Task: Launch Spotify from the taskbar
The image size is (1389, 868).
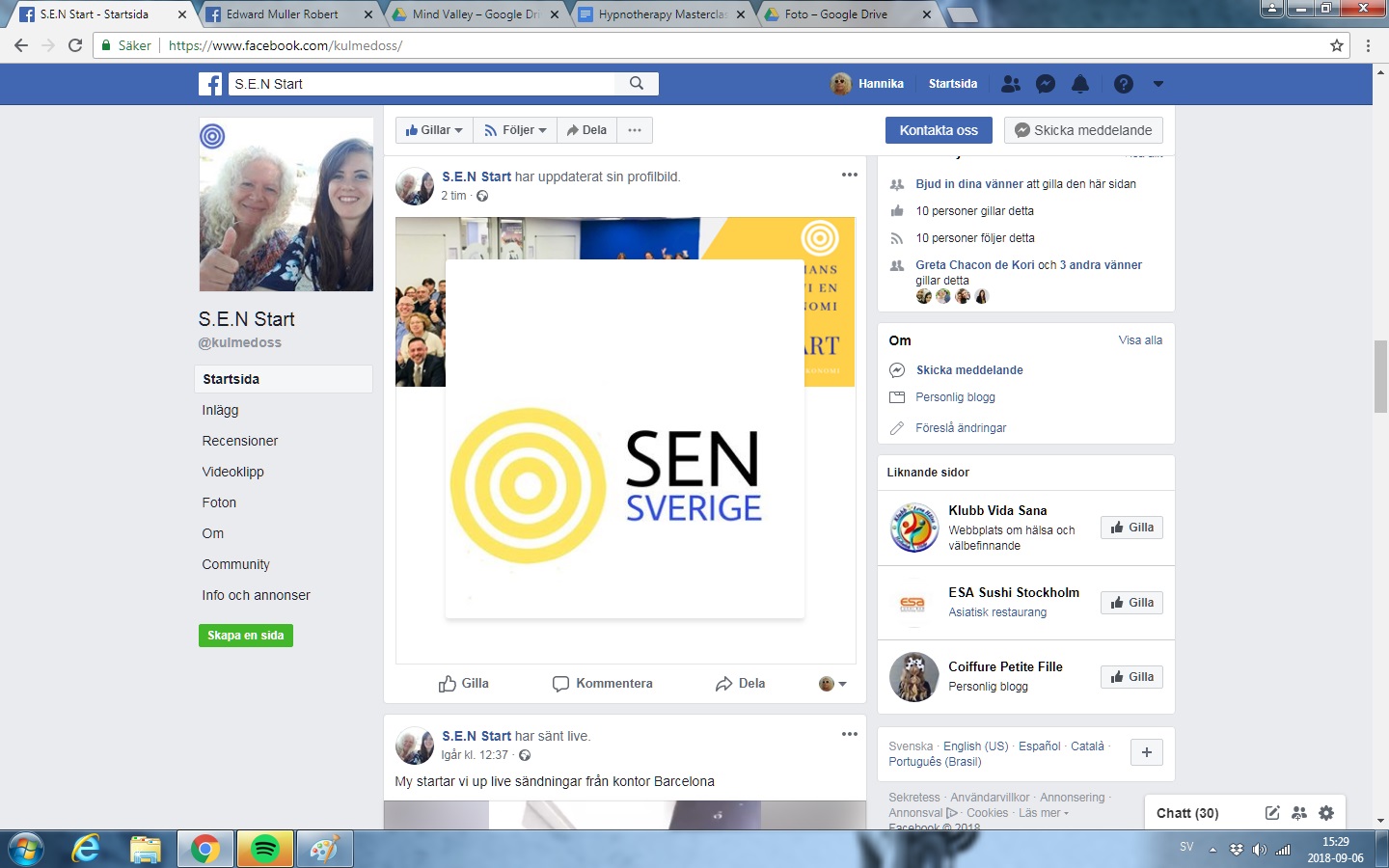Action: click(264, 849)
